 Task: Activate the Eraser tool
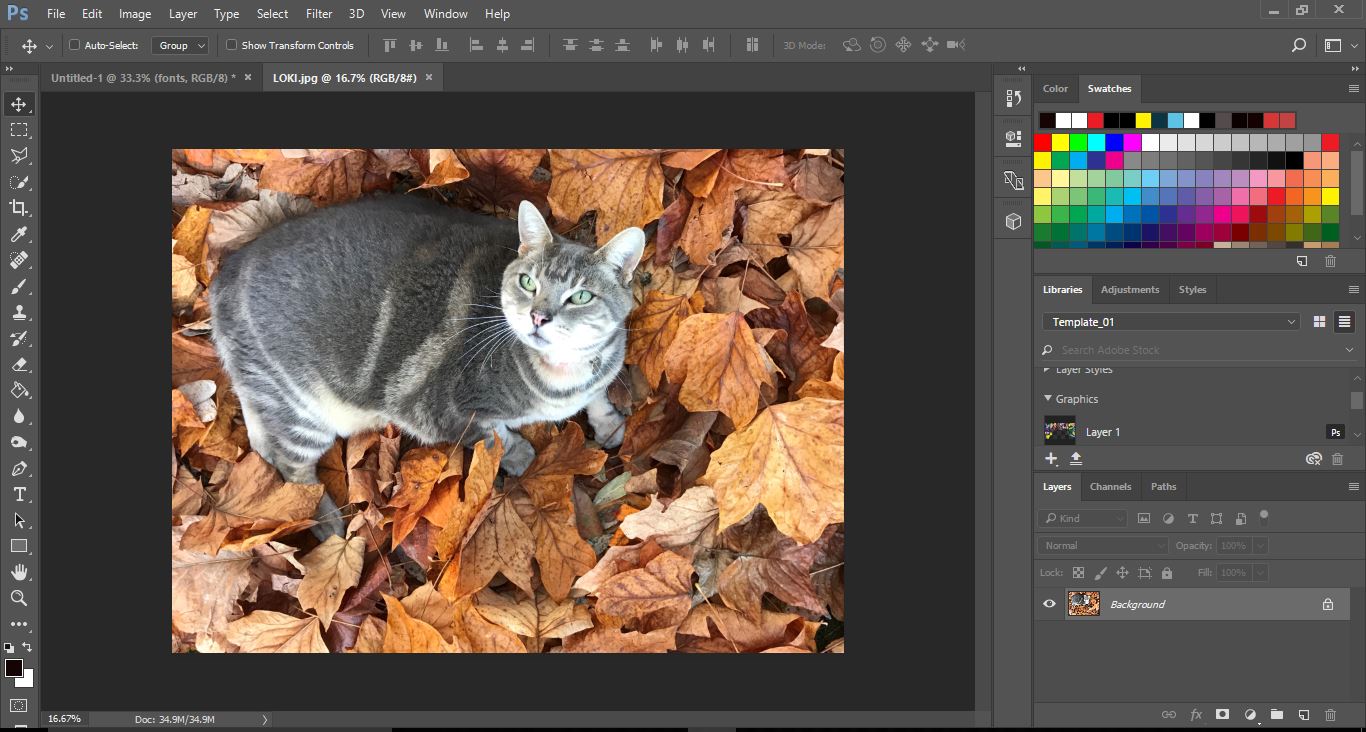click(x=19, y=364)
